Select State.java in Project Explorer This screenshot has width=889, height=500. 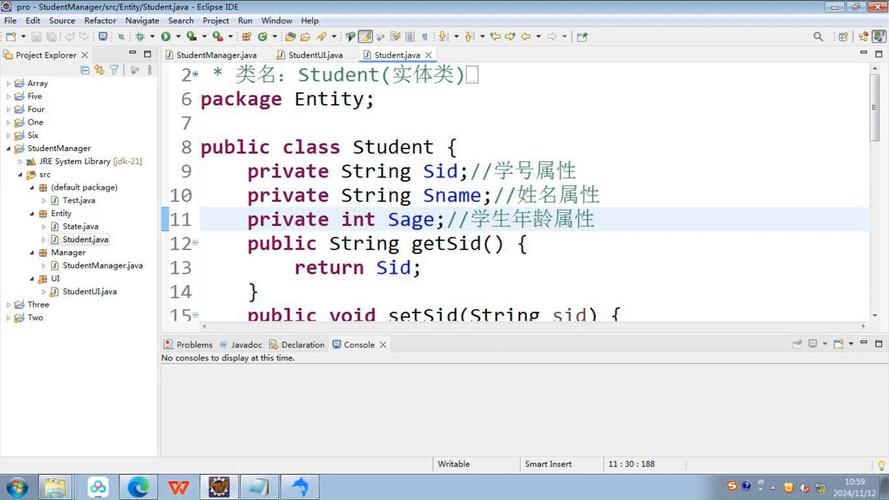point(80,227)
